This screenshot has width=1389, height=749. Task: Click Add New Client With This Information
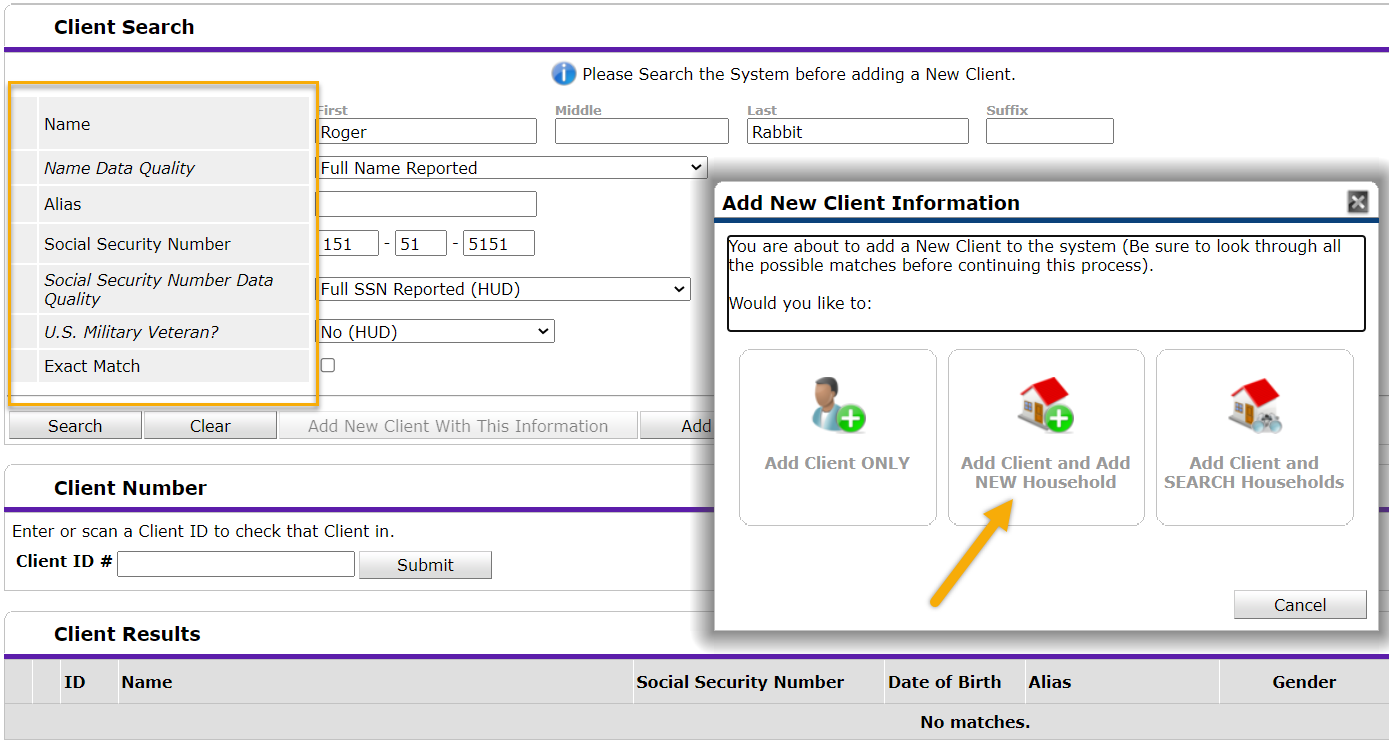(x=458, y=426)
